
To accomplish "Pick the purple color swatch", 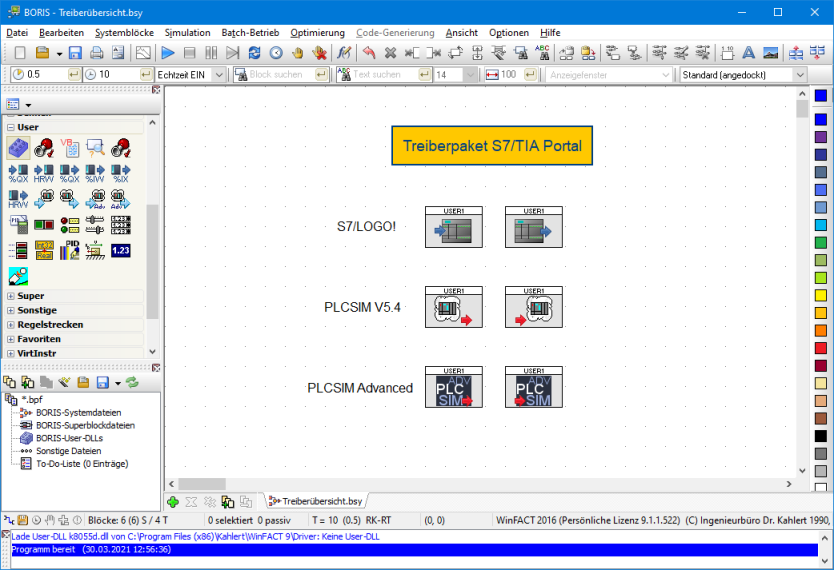I will tap(821, 137).
